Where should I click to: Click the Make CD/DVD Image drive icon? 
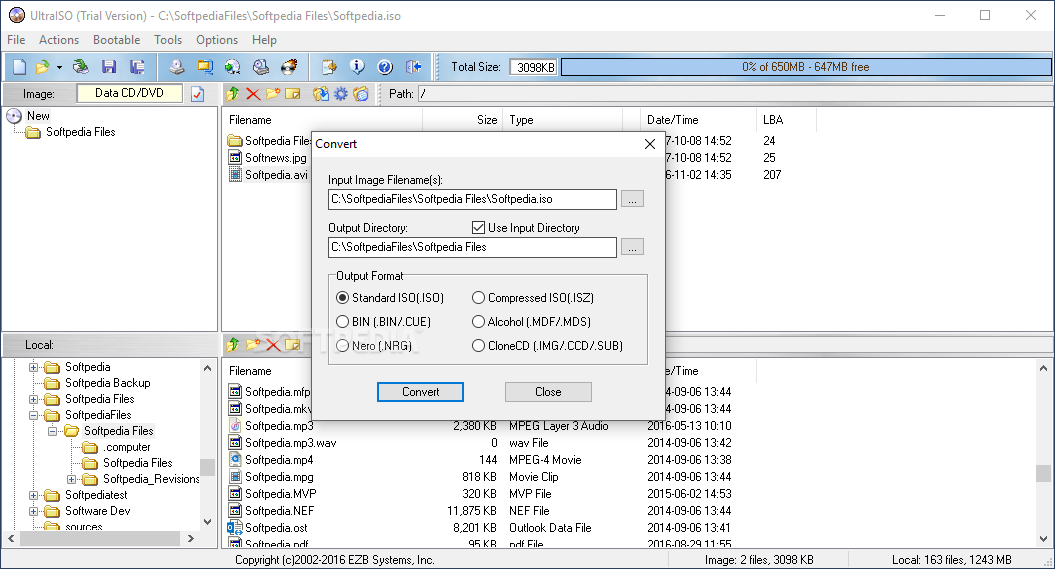tap(177, 67)
